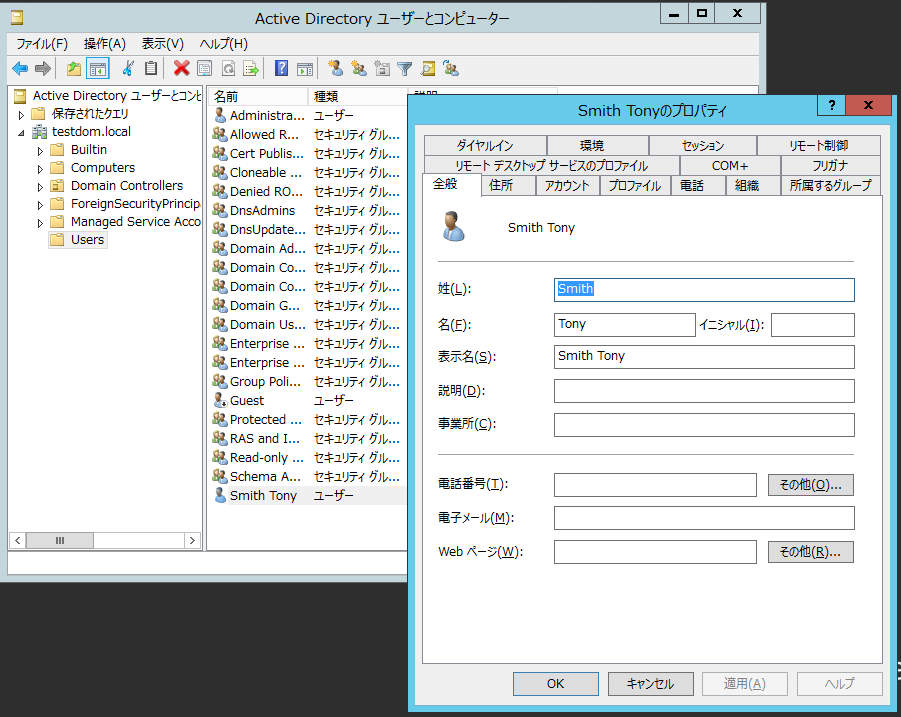Screen dimensions: 901x717
Task: Open the リモート制御 tab
Action: 819,145
